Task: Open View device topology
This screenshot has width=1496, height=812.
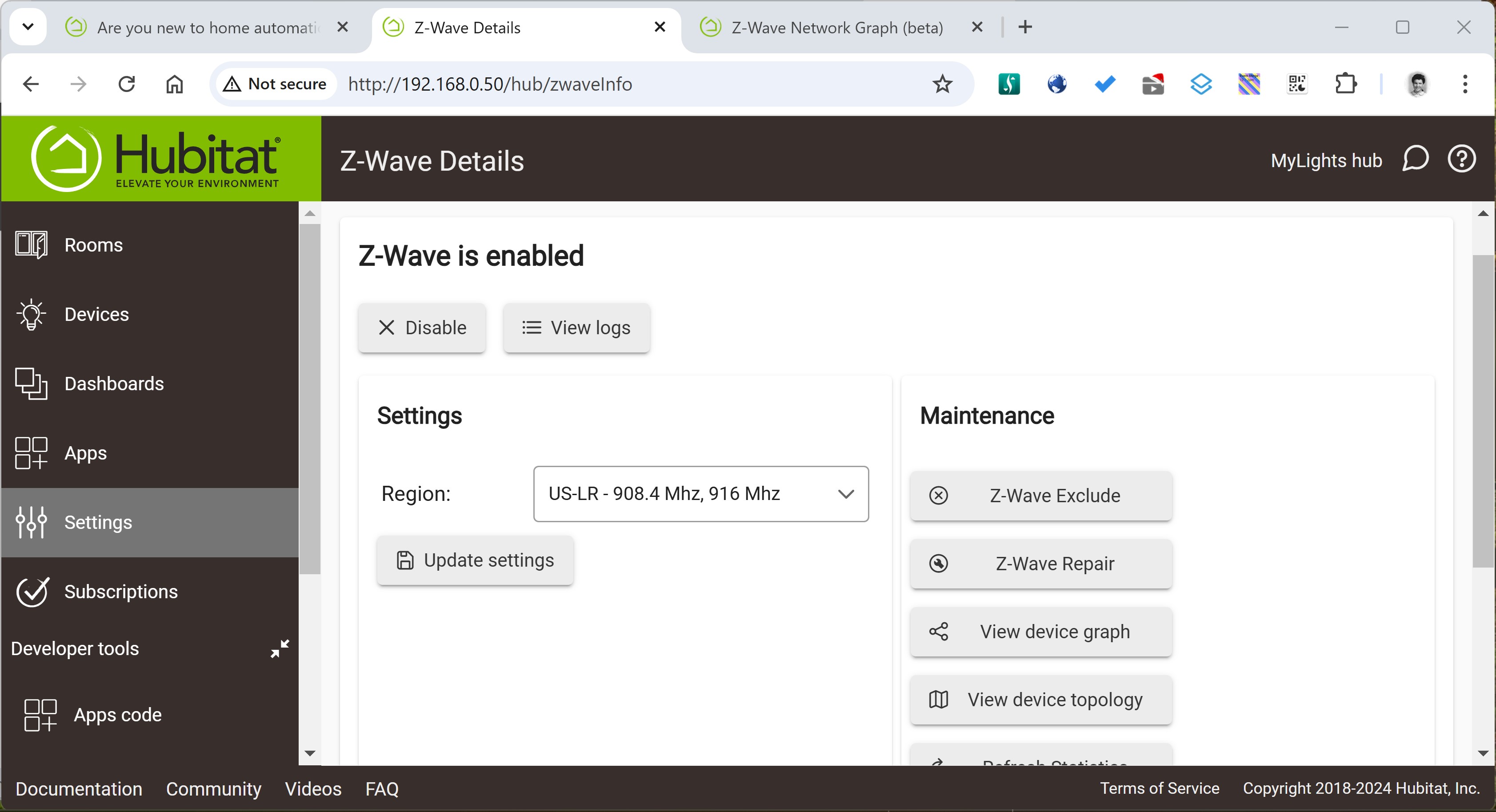Action: pyautogui.click(x=1041, y=700)
